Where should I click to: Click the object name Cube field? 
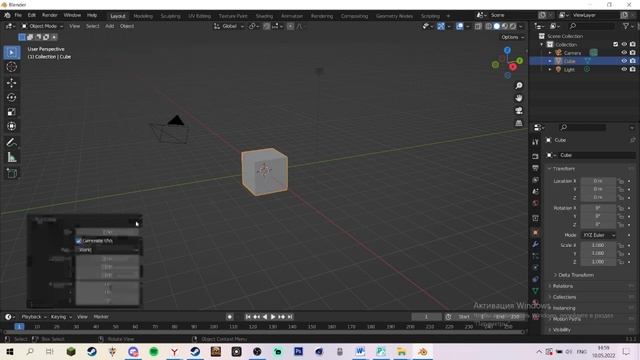[596, 155]
